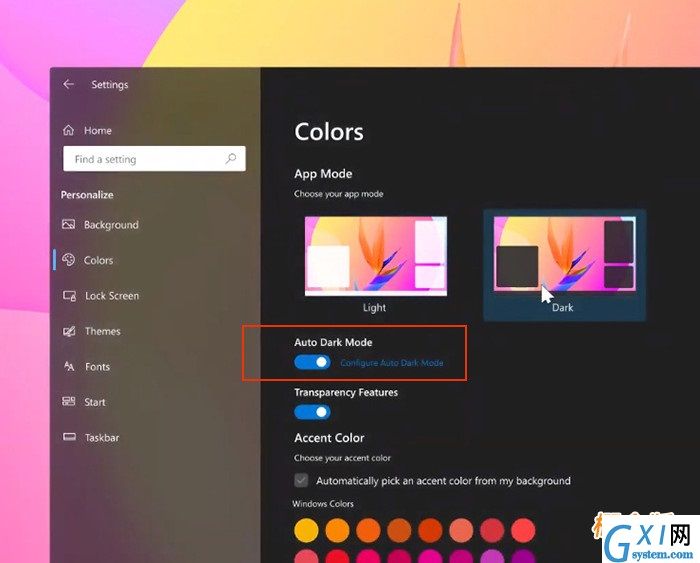700x563 pixels.
Task: Click the Light mode label
Action: pyautogui.click(x=374, y=307)
